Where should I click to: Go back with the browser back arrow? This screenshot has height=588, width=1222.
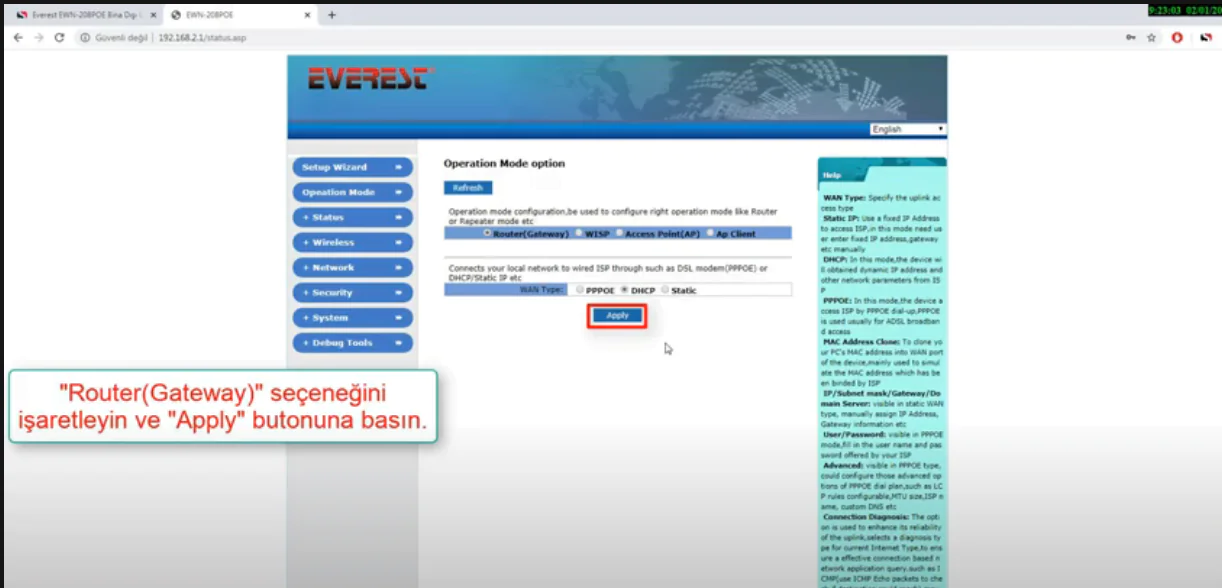(x=18, y=37)
